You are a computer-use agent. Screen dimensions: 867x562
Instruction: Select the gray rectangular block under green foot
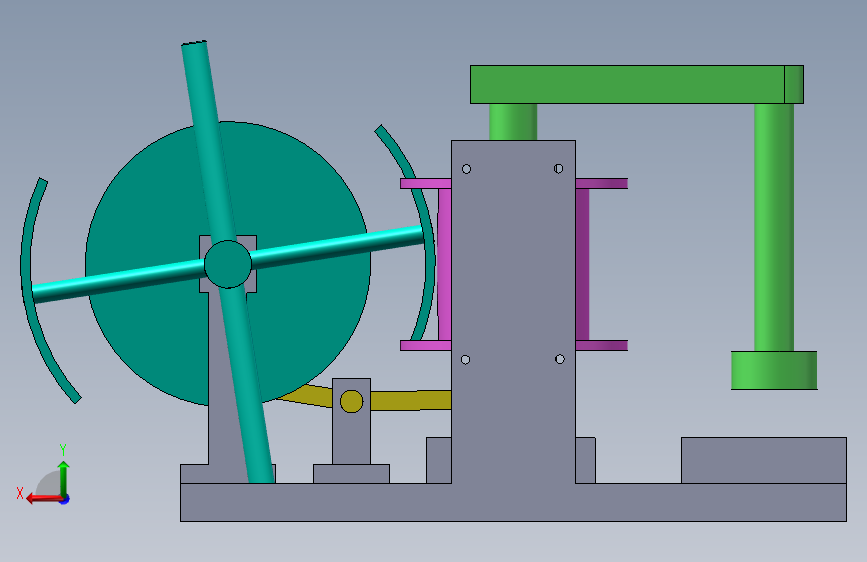click(x=764, y=460)
